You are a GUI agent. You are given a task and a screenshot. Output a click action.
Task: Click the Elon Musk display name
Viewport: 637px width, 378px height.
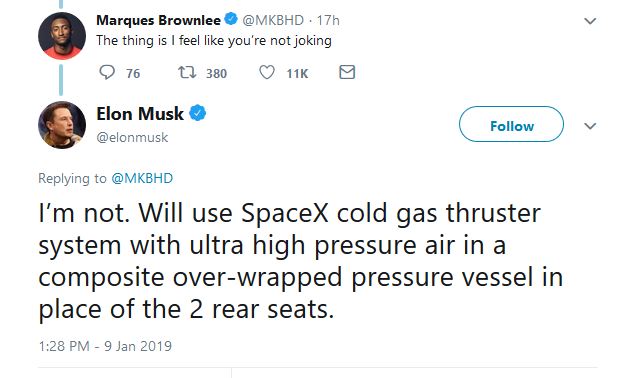pyautogui.click(x=140, y=114)
